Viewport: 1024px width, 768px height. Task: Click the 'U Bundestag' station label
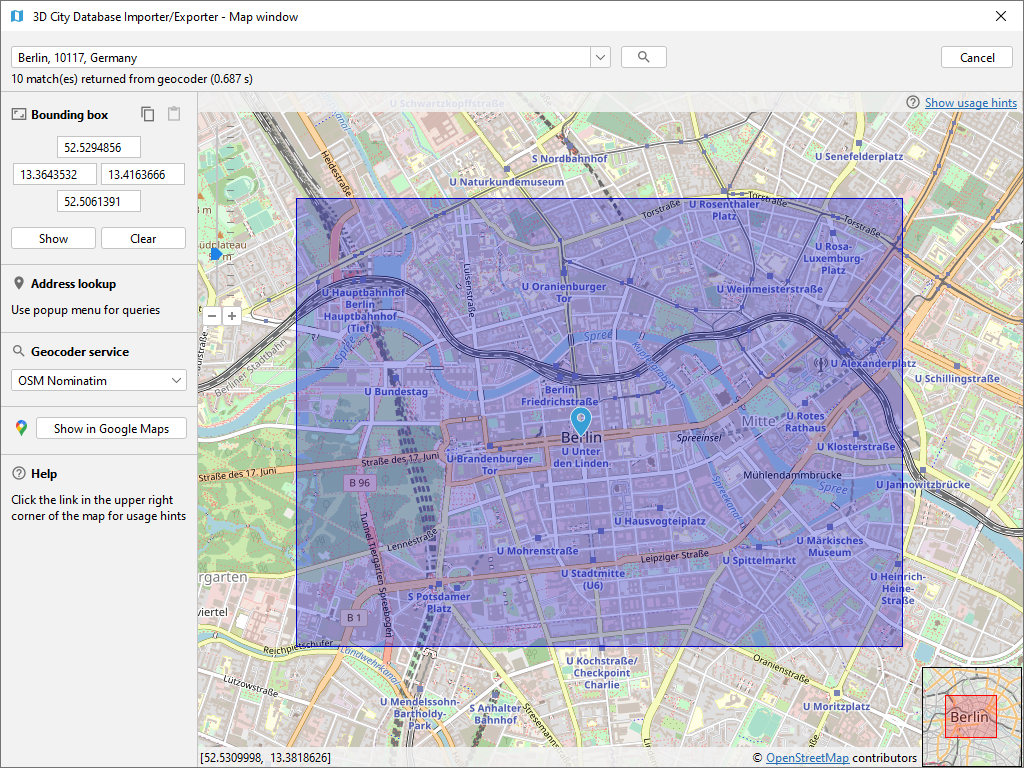[x=396, y=391]
